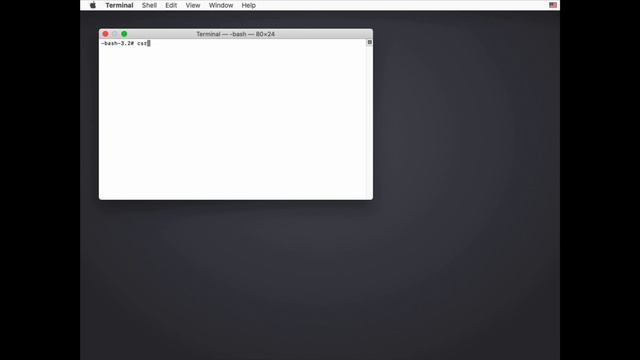Click the scroll indicator icon in Terminal

pyautogui.click(x=369, y=42)
